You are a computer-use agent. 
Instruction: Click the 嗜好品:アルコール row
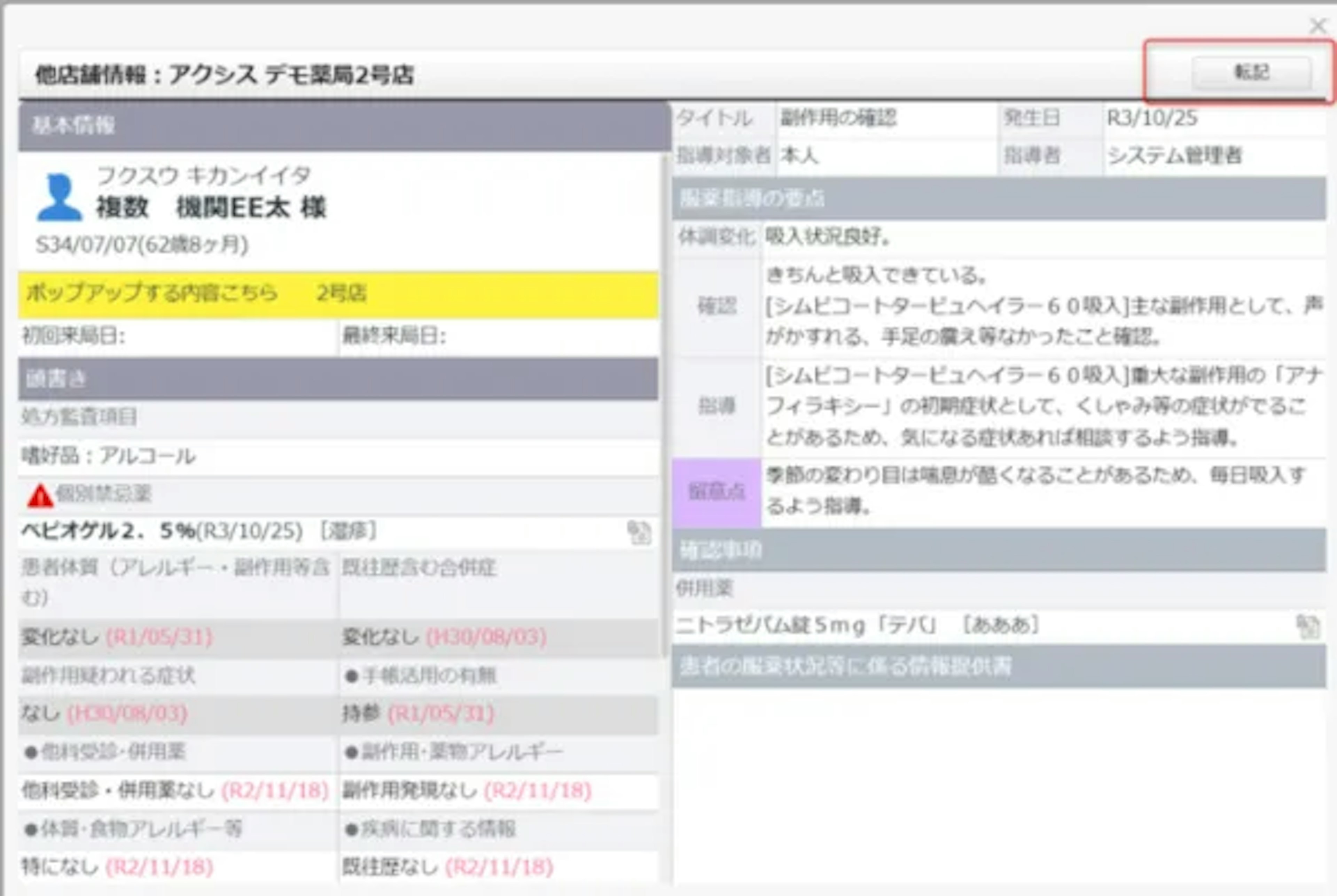pyautogui.click(x=109, y=456)
